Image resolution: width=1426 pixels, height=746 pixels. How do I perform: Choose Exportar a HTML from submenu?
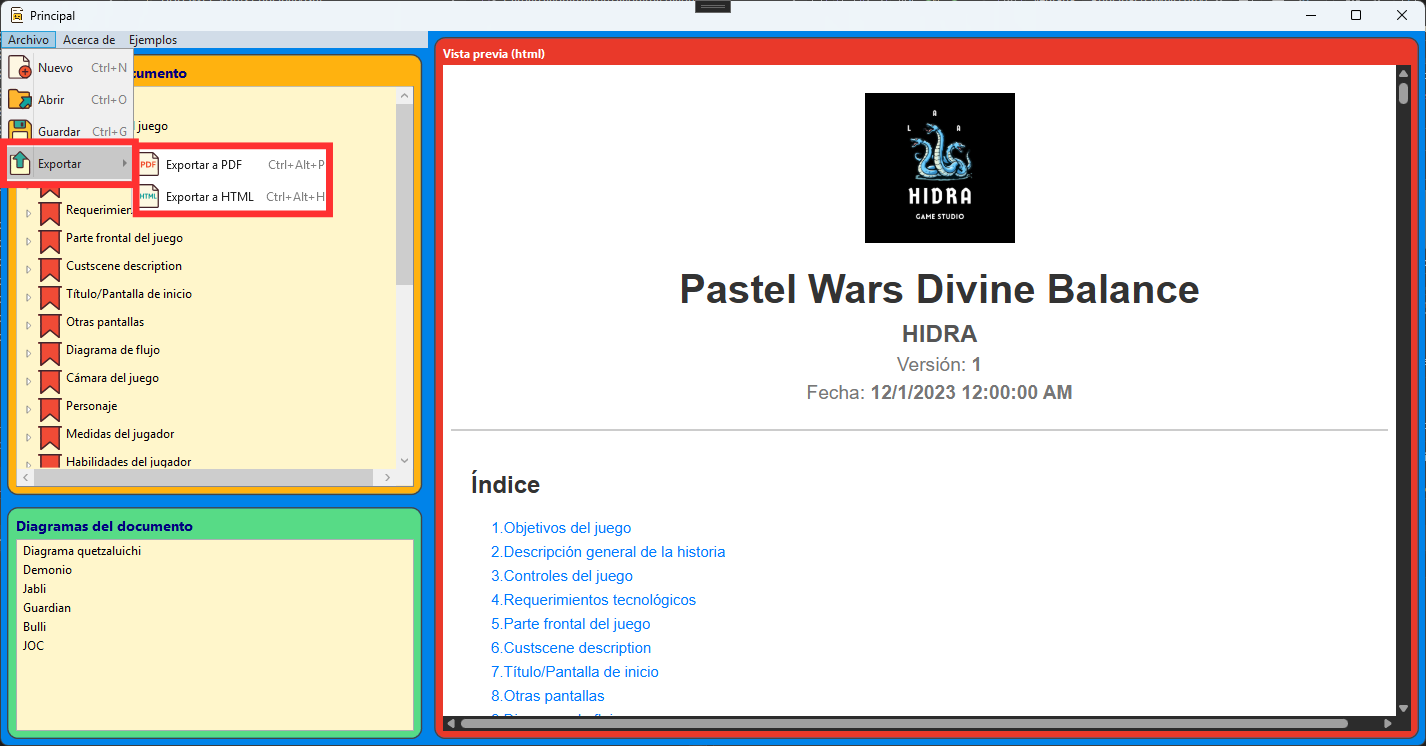point(210,197)
